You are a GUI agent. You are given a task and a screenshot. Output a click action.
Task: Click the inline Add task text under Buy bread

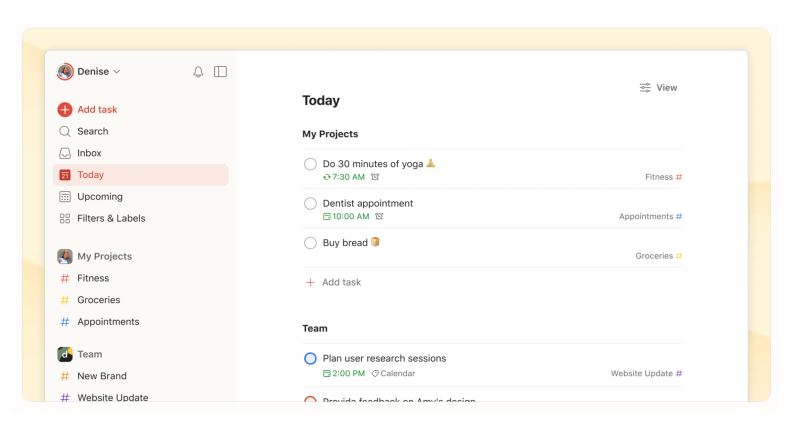click(342, 282)
